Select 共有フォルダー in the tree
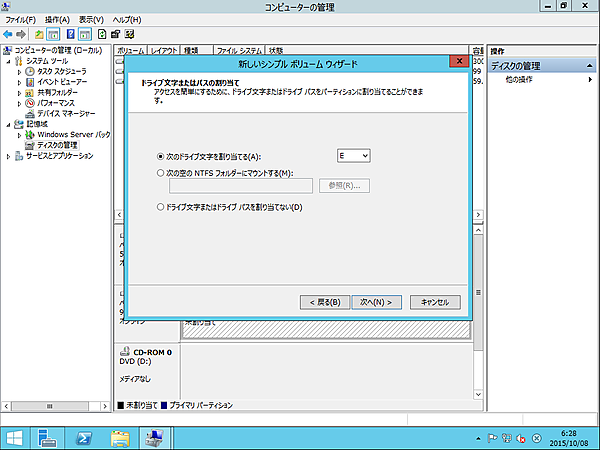Image resolution: width=600 pixels, height=450 pixels. 57,93
